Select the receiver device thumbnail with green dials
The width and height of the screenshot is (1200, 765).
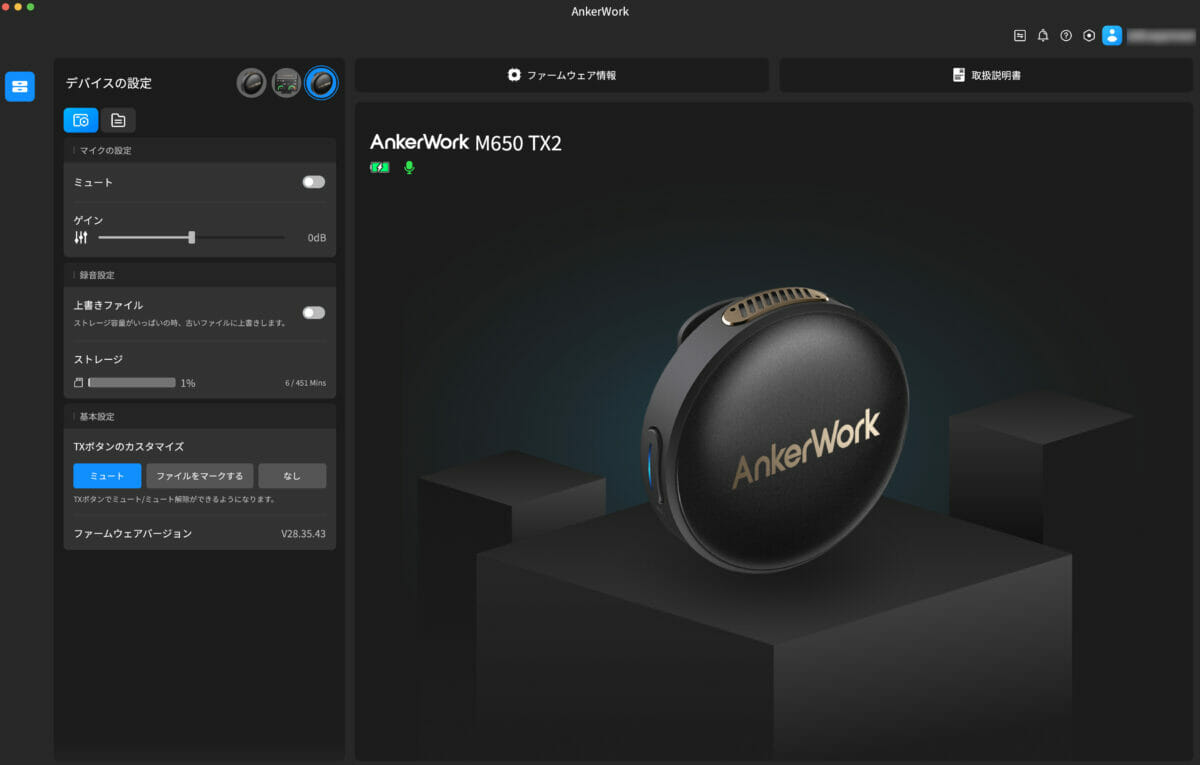(x=287, y=83)
